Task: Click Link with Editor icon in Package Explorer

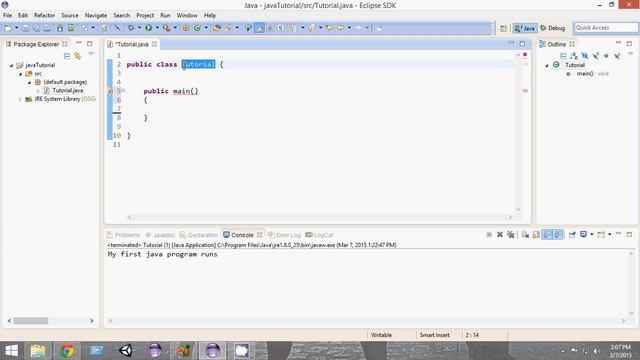Action: 77,56
